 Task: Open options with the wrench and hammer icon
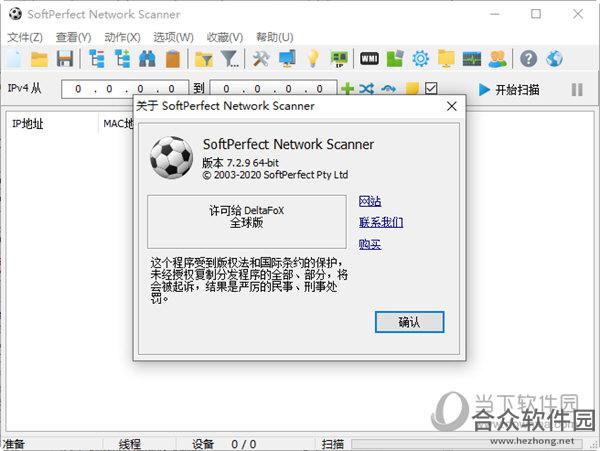261,59
